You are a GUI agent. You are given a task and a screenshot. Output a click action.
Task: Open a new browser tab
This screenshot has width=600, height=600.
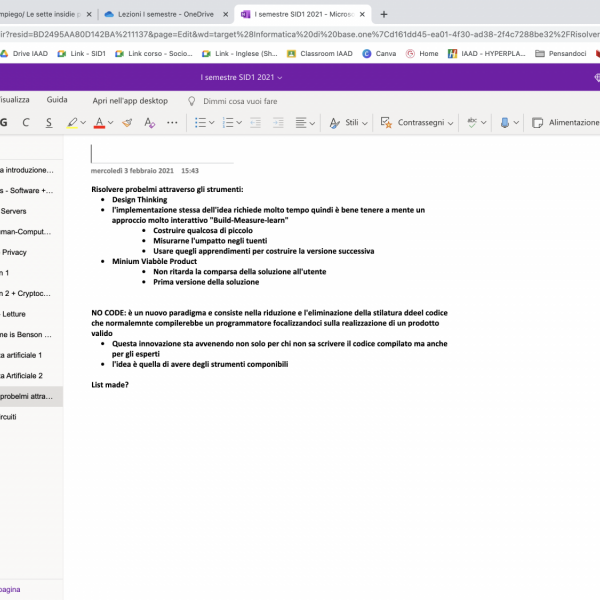(x=384, y=15)
